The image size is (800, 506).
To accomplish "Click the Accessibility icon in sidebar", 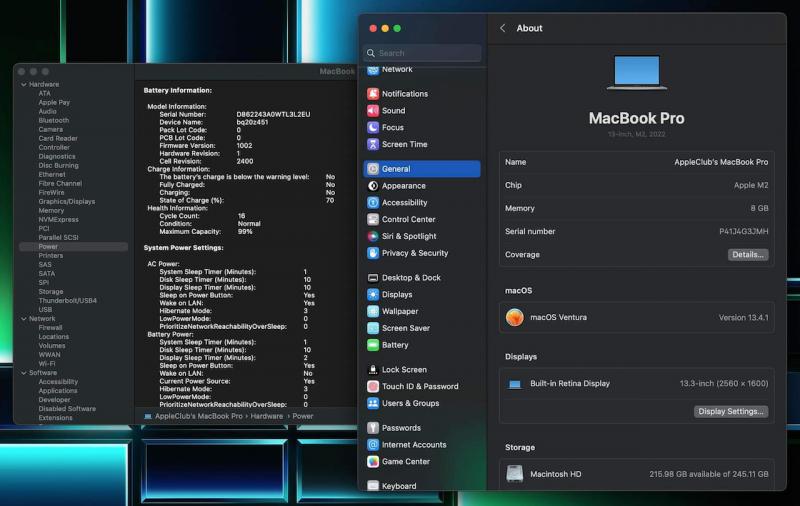I will click(373, 203).
